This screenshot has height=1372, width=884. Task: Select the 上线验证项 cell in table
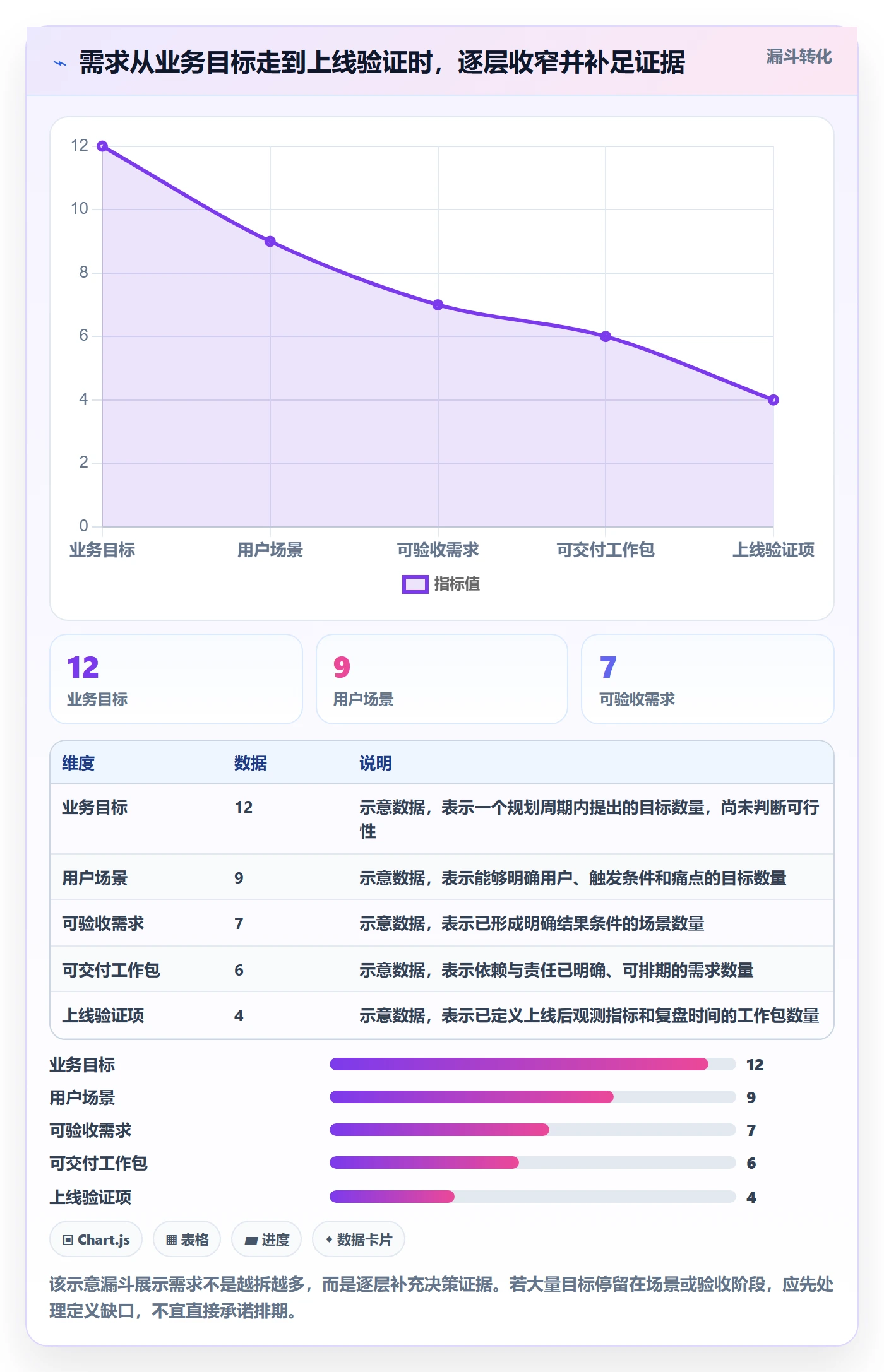pyautogui.click(x=103, y=1015)
